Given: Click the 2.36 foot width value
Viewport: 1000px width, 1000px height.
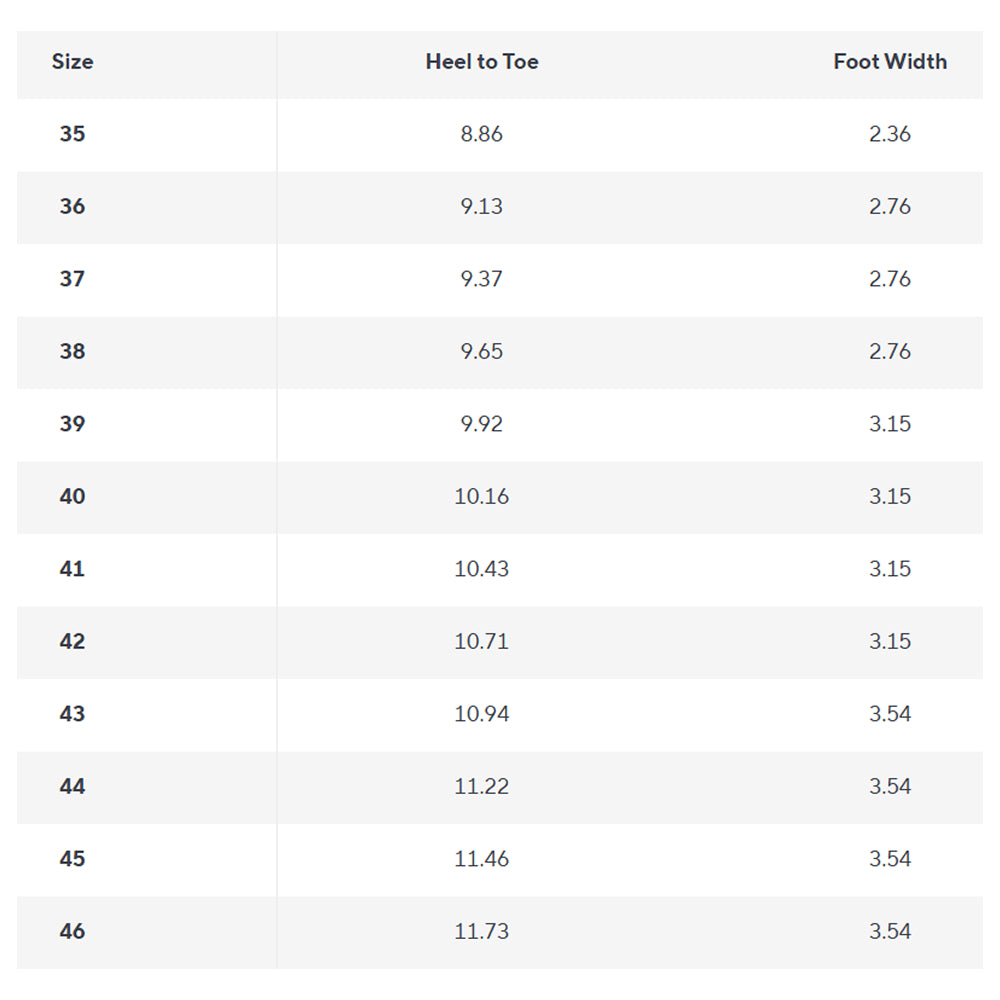Looking at the screenshot, I should tap(890, 134).
